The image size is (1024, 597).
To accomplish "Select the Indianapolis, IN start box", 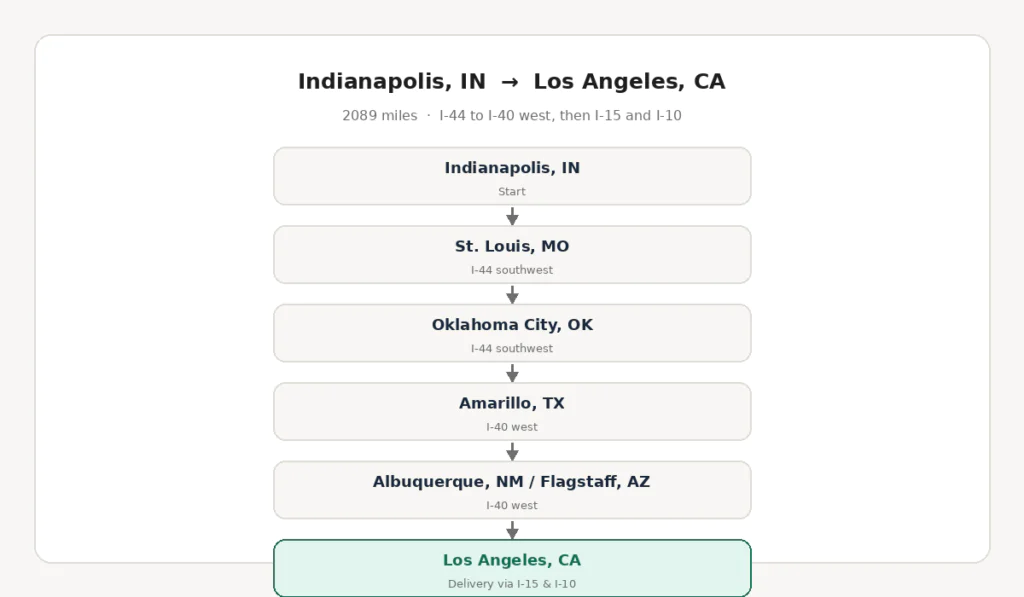I will (512, 176).
